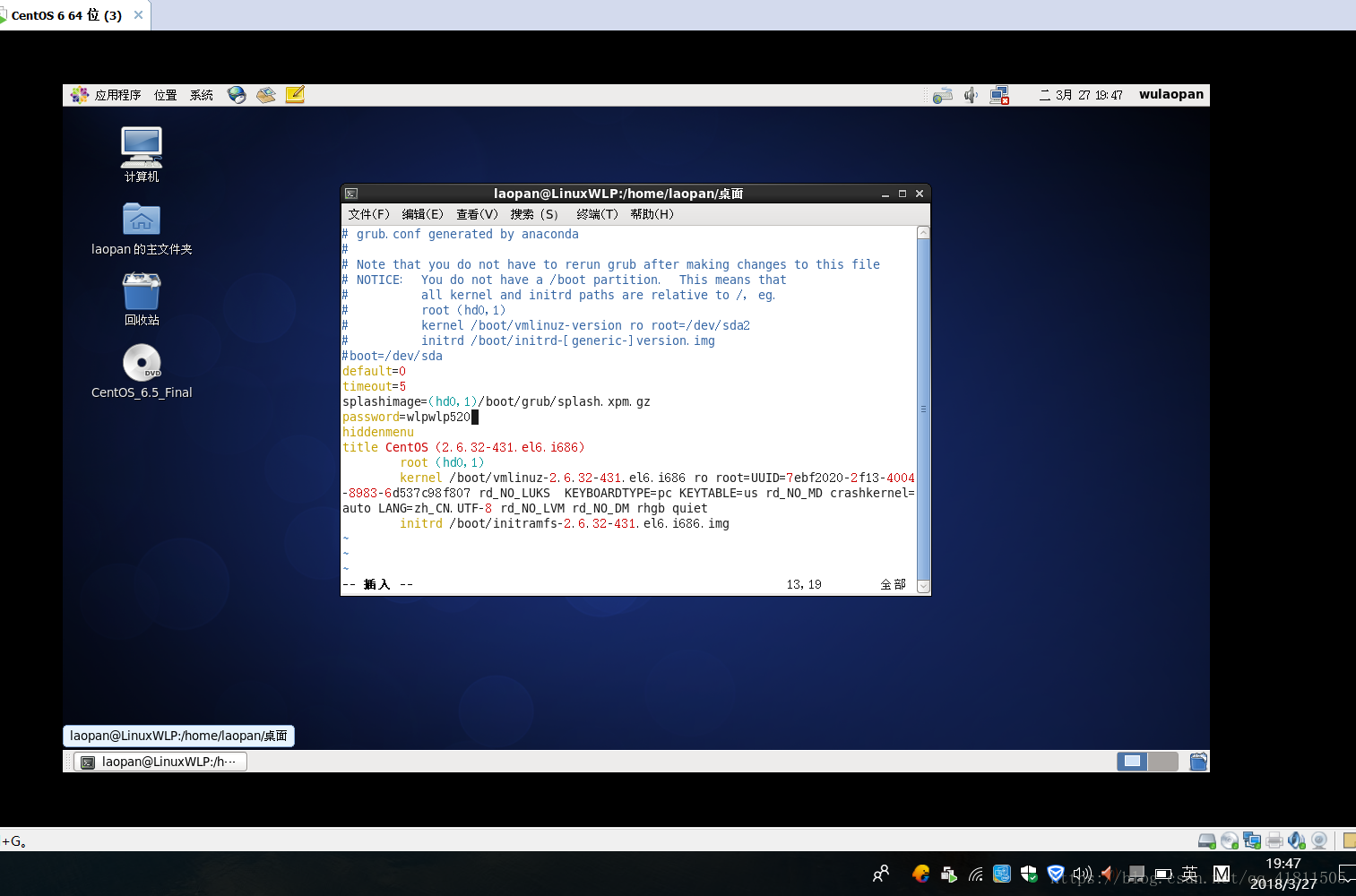The image size is (1356, 896).
Task: Click VMware hard disk status icon
Action: click(1207, 840)
